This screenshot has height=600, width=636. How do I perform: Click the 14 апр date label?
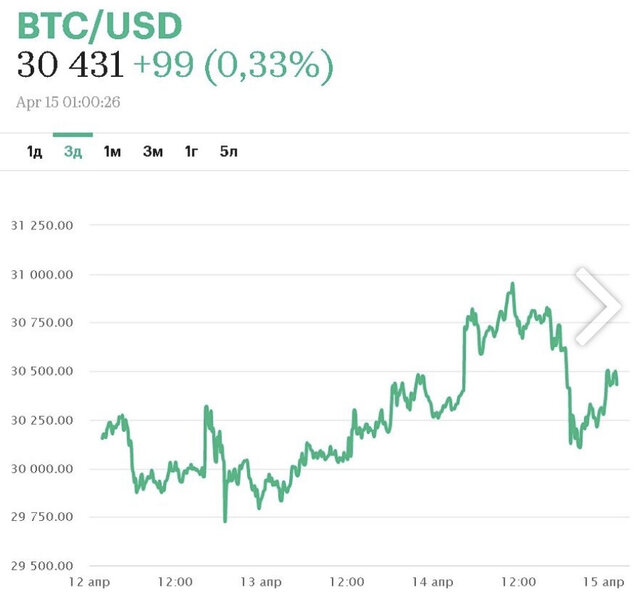432,580
